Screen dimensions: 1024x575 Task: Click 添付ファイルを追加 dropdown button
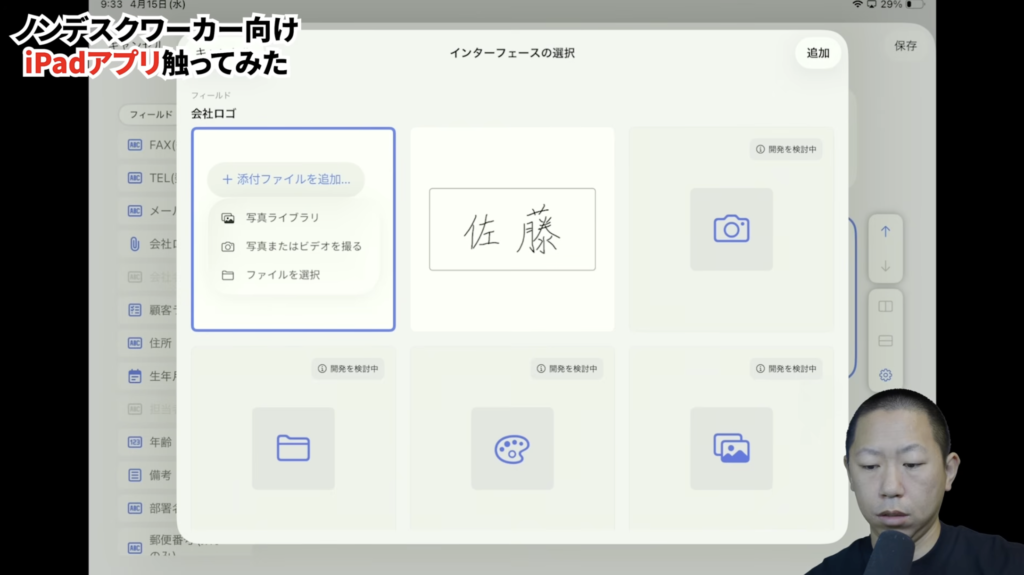click(286, 180)
